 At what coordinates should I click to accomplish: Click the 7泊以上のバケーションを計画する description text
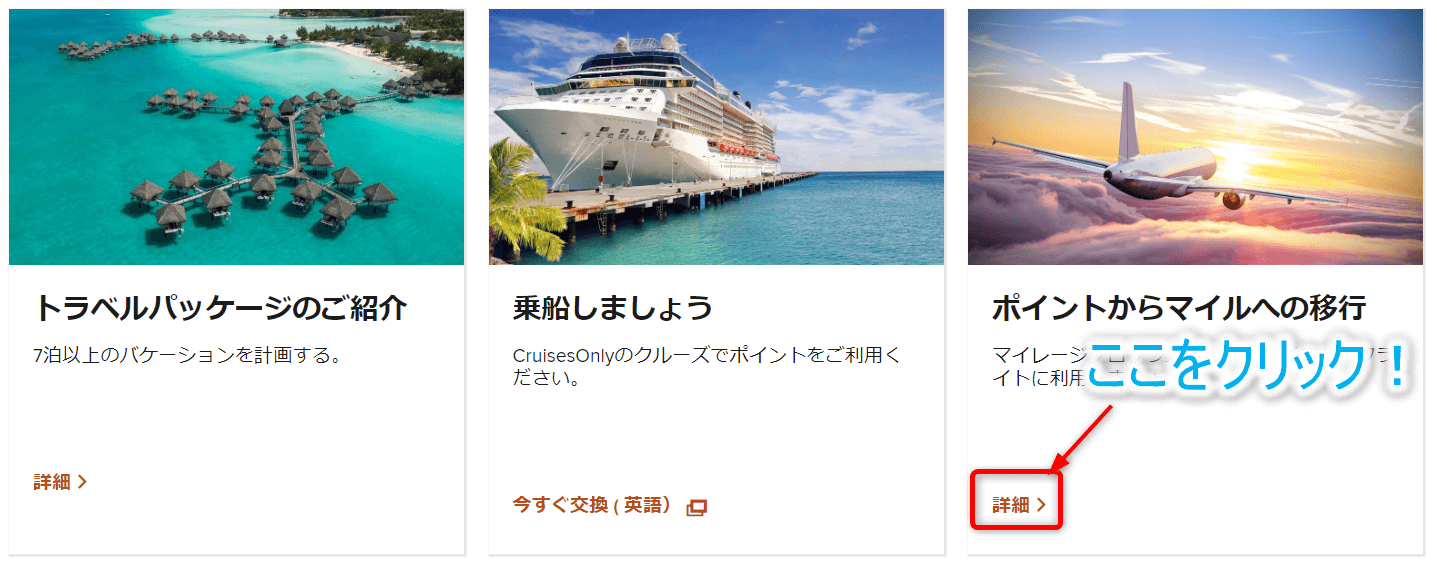click(x=187, y=355)
